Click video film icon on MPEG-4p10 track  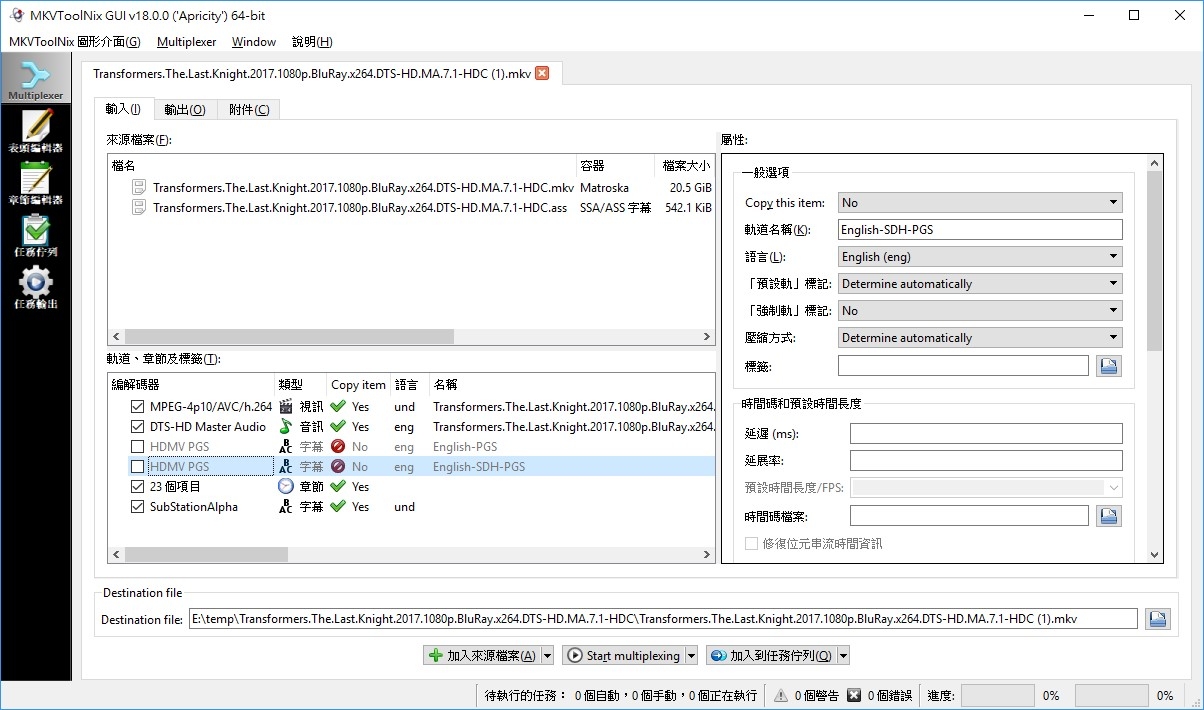[286, 407]
